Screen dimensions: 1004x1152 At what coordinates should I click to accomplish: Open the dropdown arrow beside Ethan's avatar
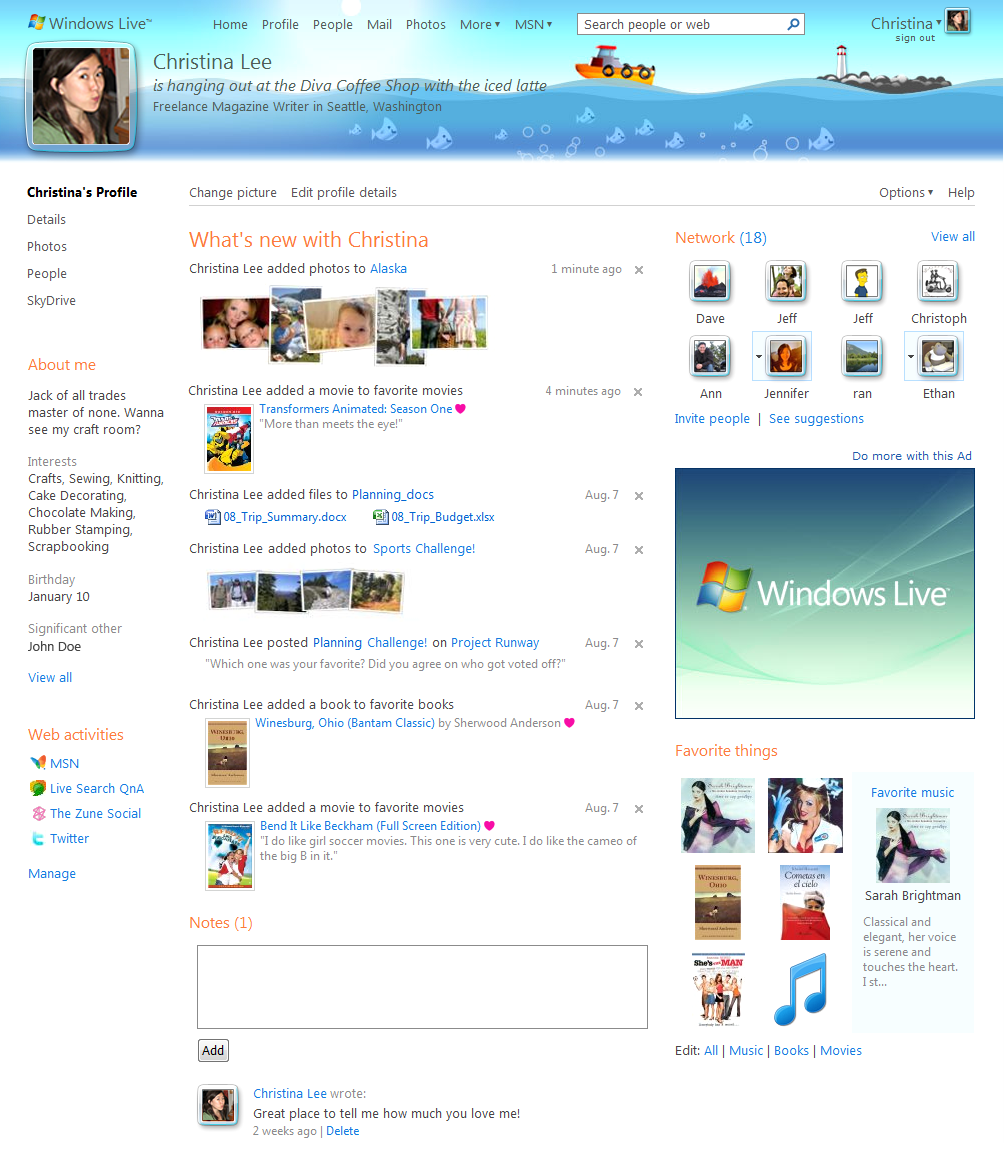[911, 356]
